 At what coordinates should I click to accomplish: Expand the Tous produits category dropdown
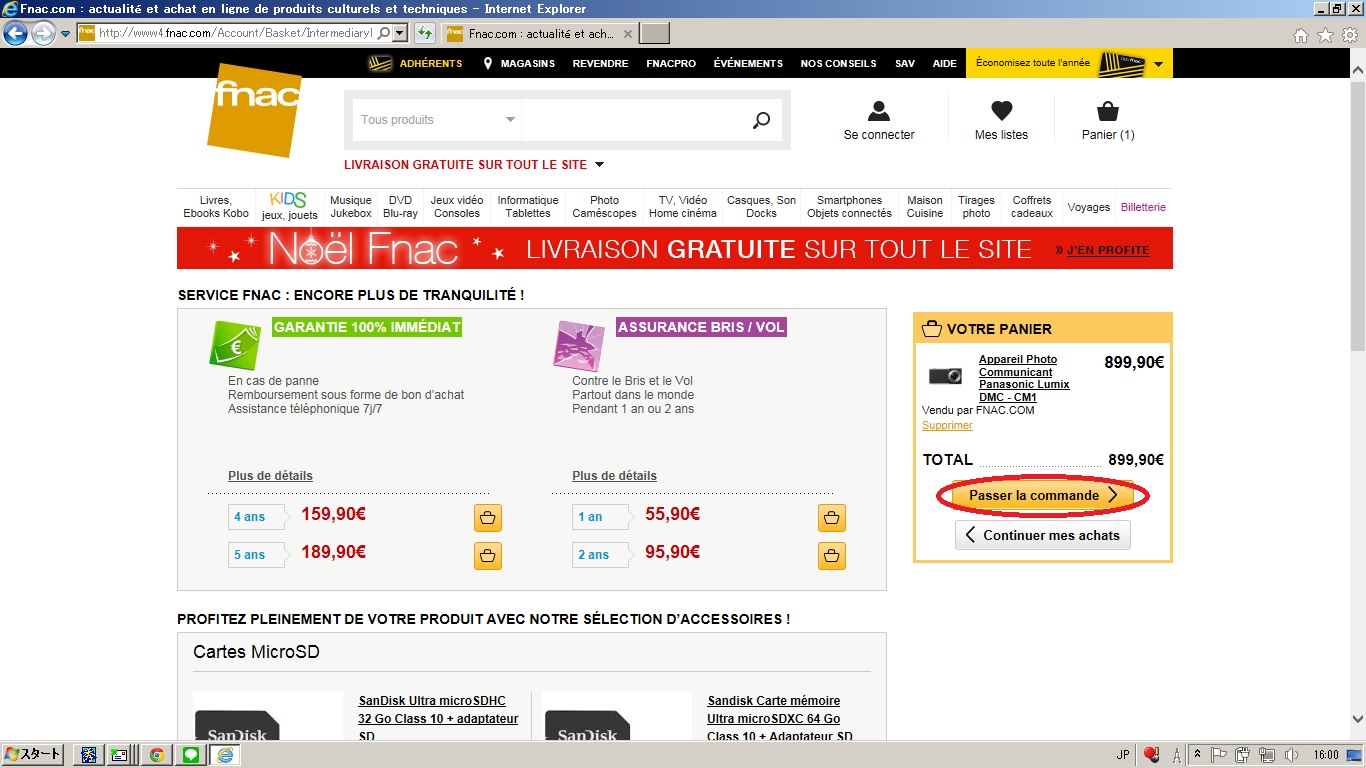coord(437,120)
